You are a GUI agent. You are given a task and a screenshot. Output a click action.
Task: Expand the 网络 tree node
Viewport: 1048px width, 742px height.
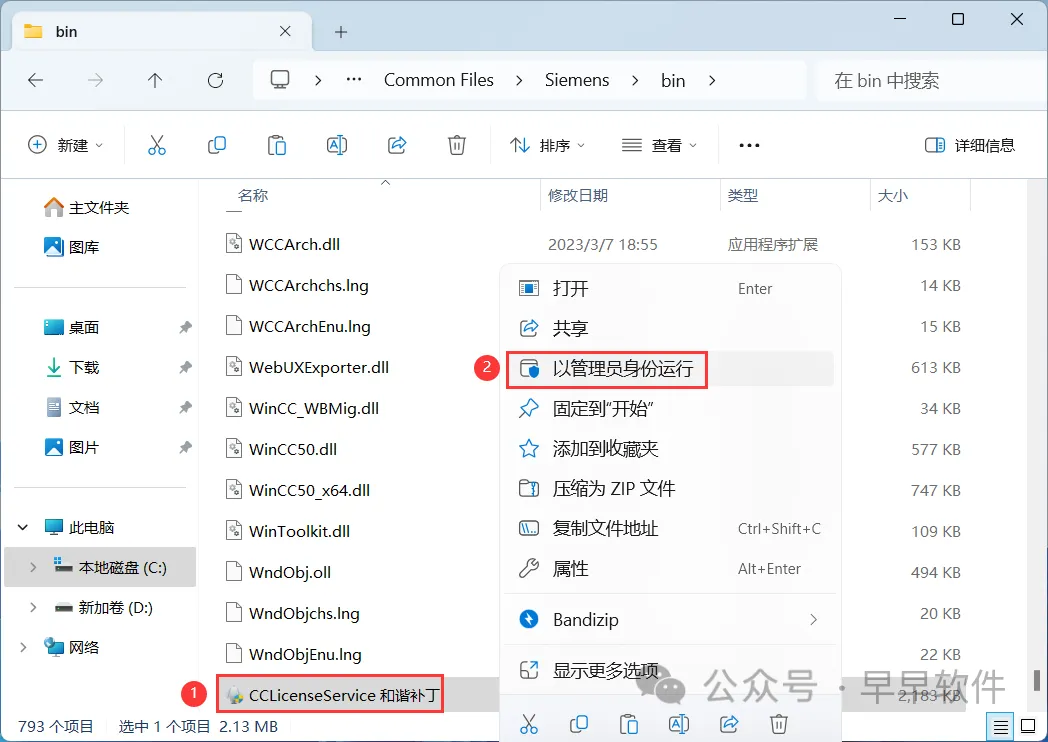pyautogui.click(x=23, y=647)
